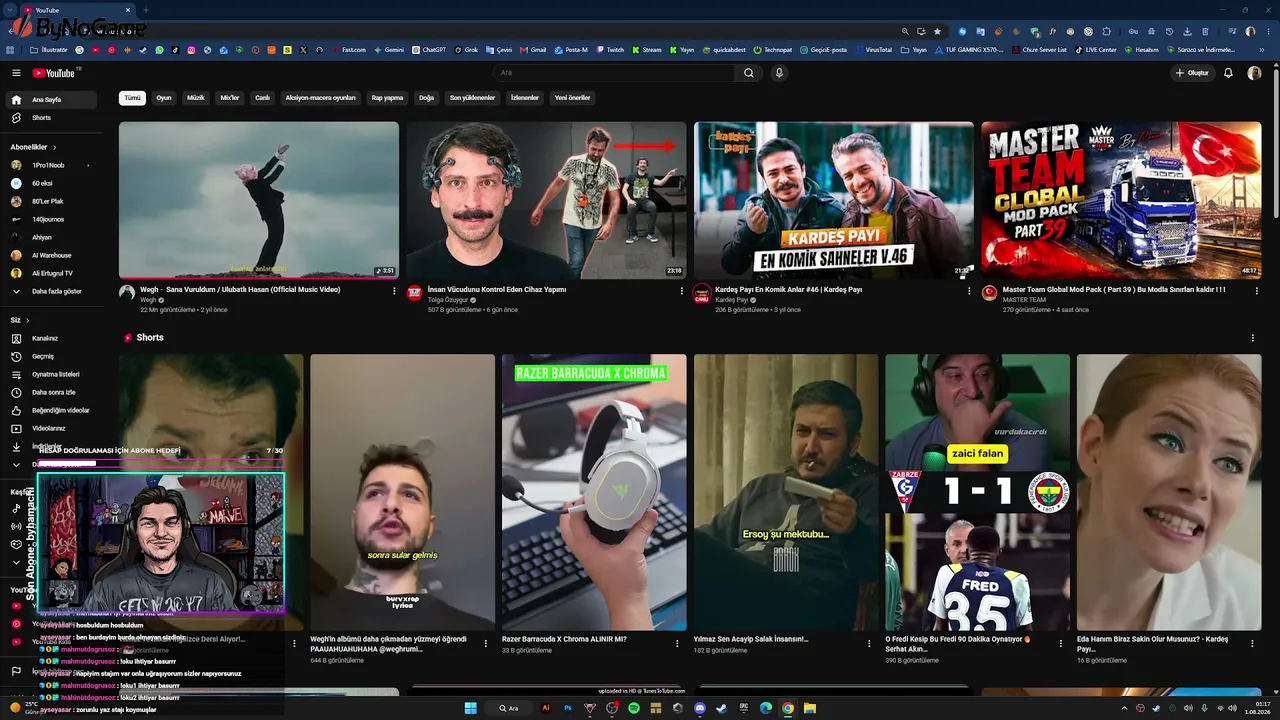Open Oynatma listeleri in the sidebar

[x=50, y=374]
